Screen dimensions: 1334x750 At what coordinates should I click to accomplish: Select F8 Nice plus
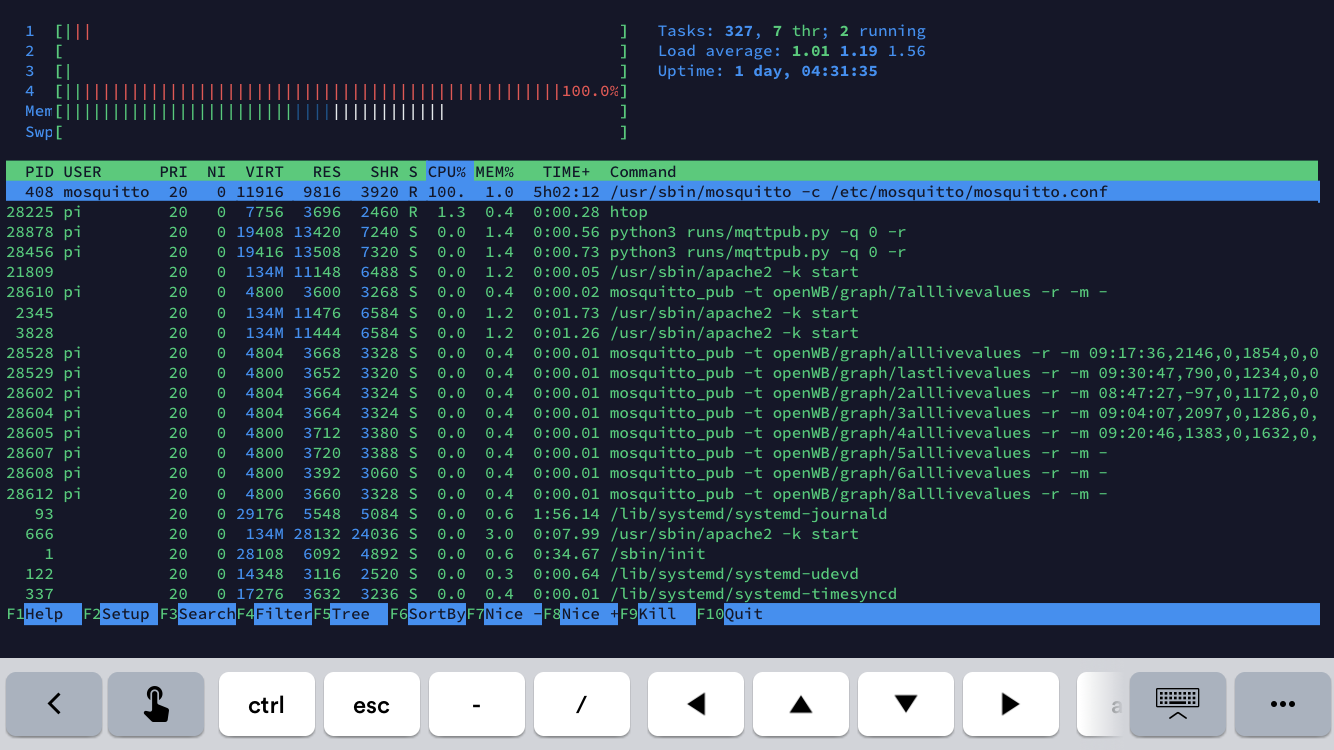click(581, 614)
